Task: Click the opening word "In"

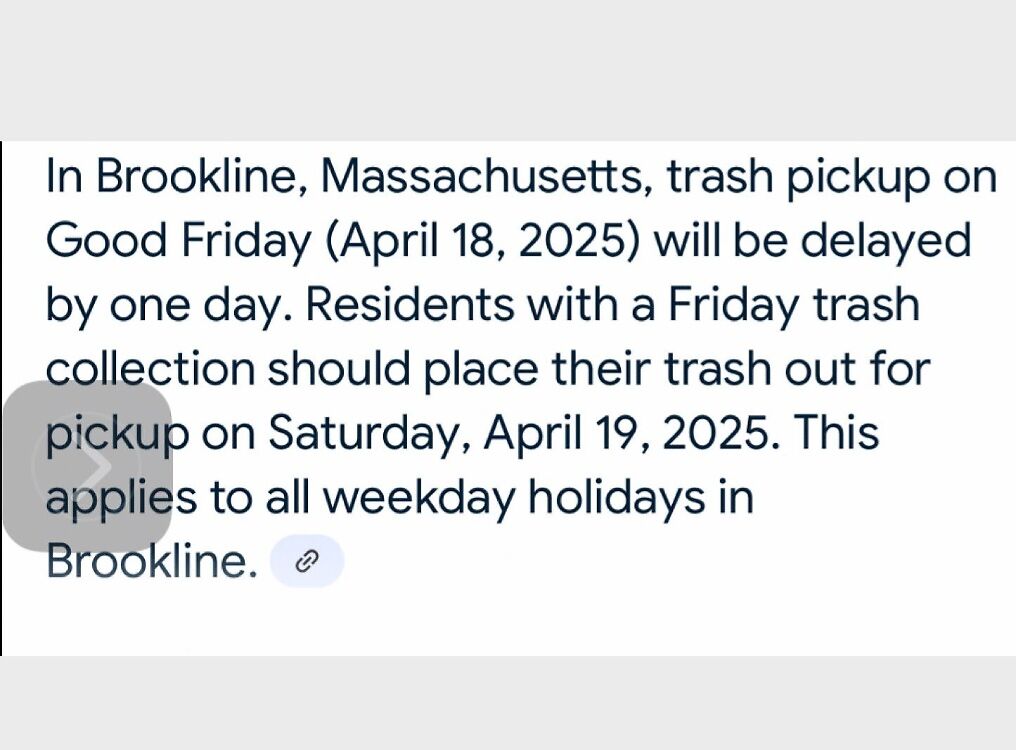Action: (x=65, y=176)
